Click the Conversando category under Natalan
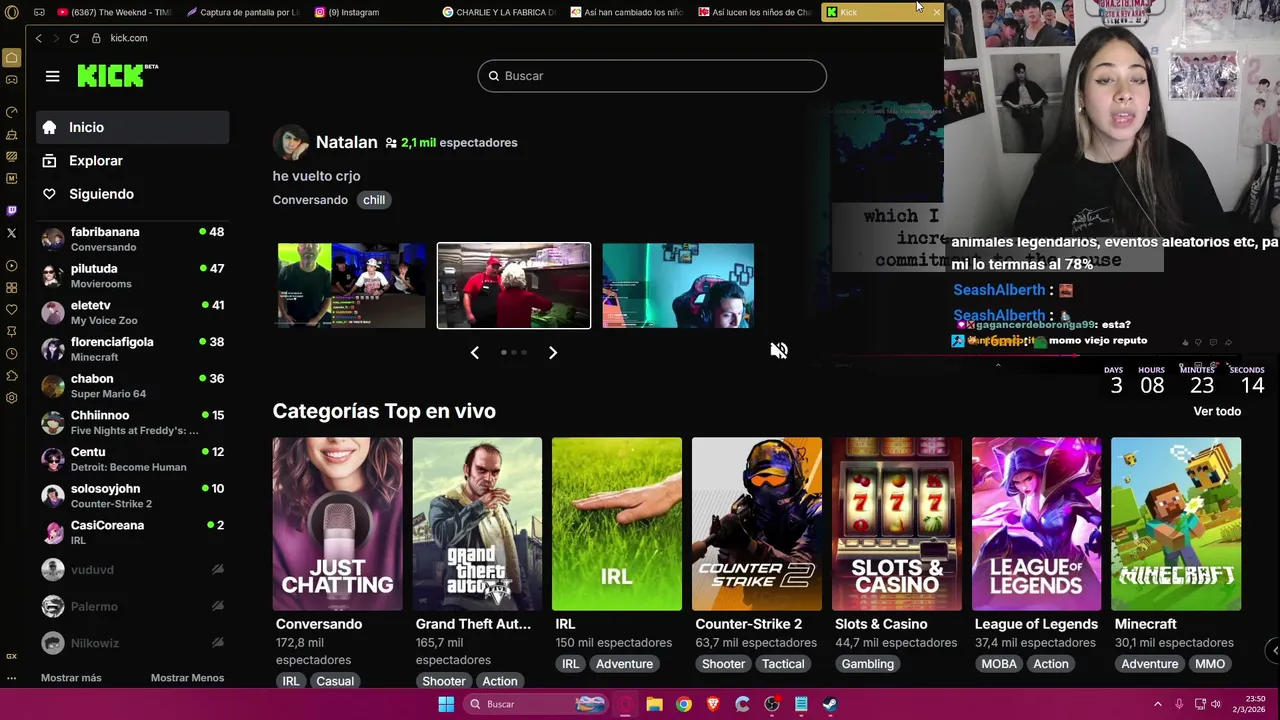The height and width of the screenshot is (720, 1280). click(310, 200)
